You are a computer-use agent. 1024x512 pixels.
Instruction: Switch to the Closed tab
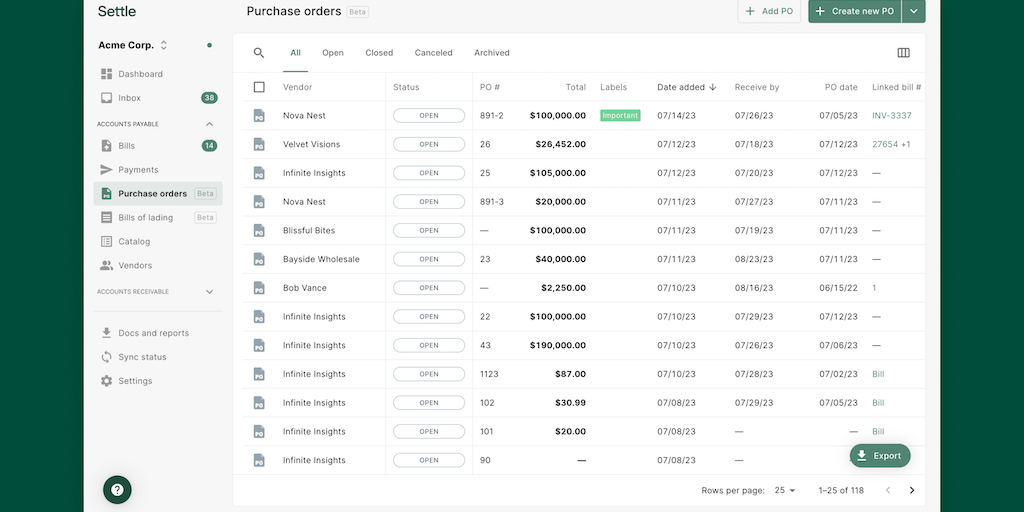click(379, 53)
